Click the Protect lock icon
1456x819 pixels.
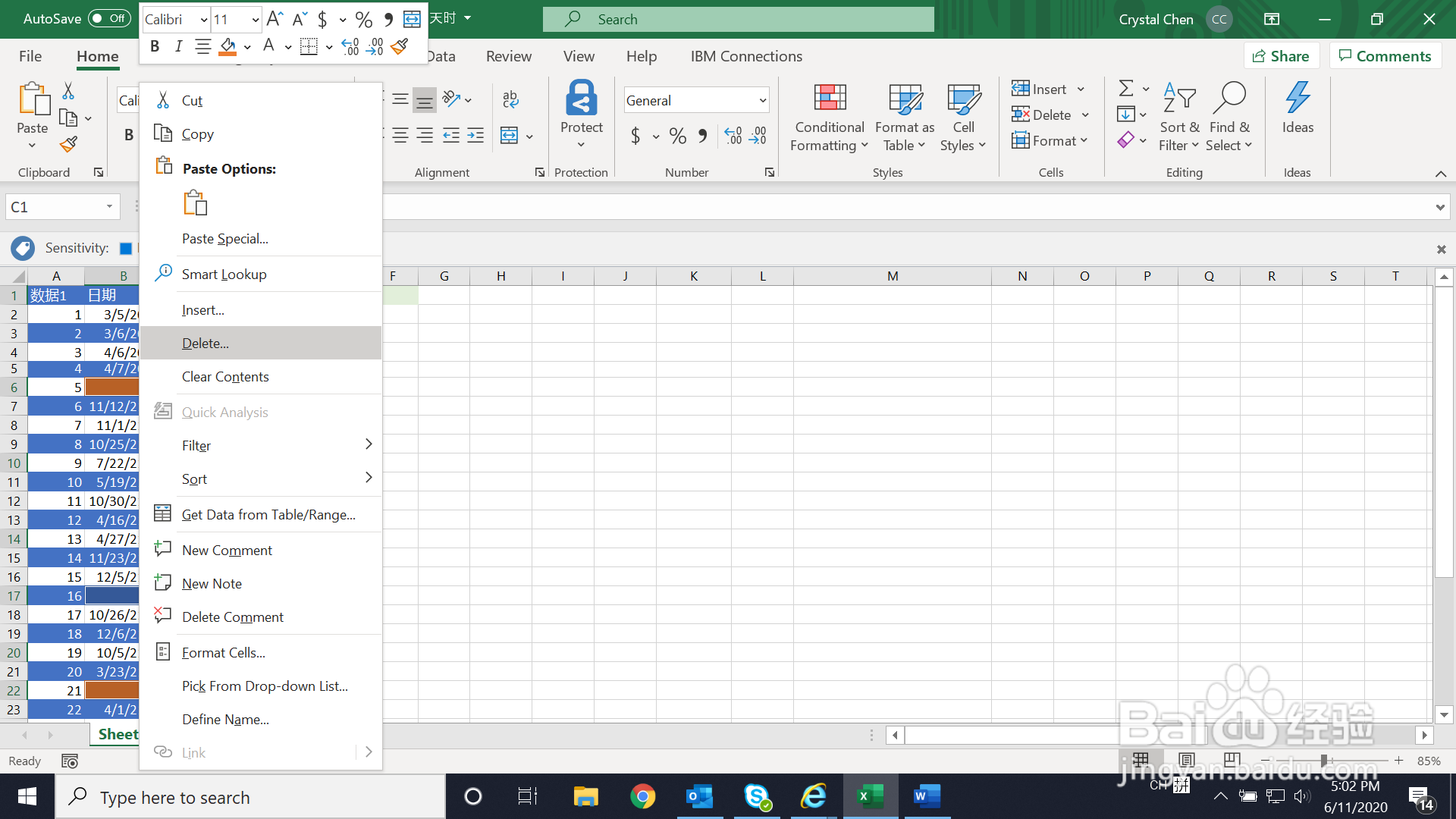pyautogui.click(x=582, y=99)
